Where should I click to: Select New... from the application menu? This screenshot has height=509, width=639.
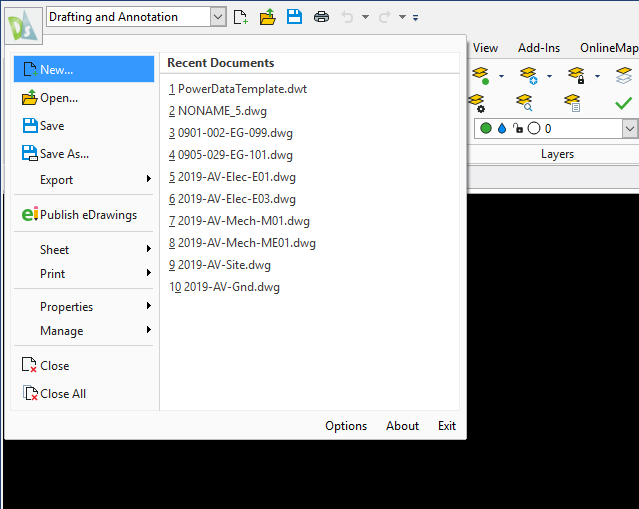pos(57,70)
